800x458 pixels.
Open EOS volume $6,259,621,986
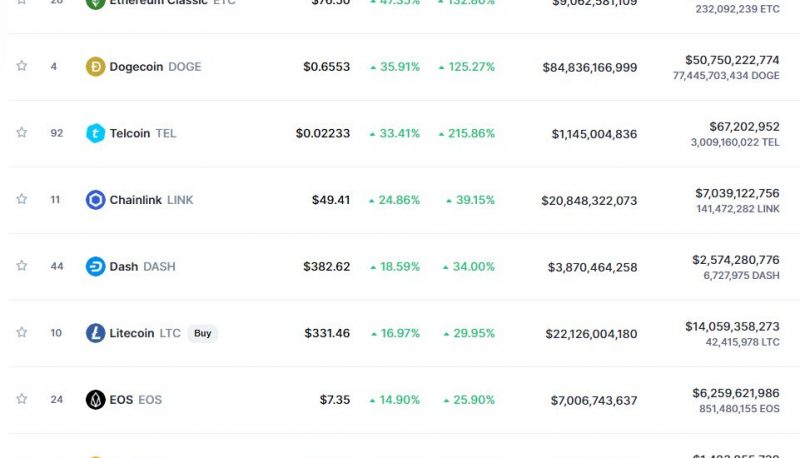point(736,393)
